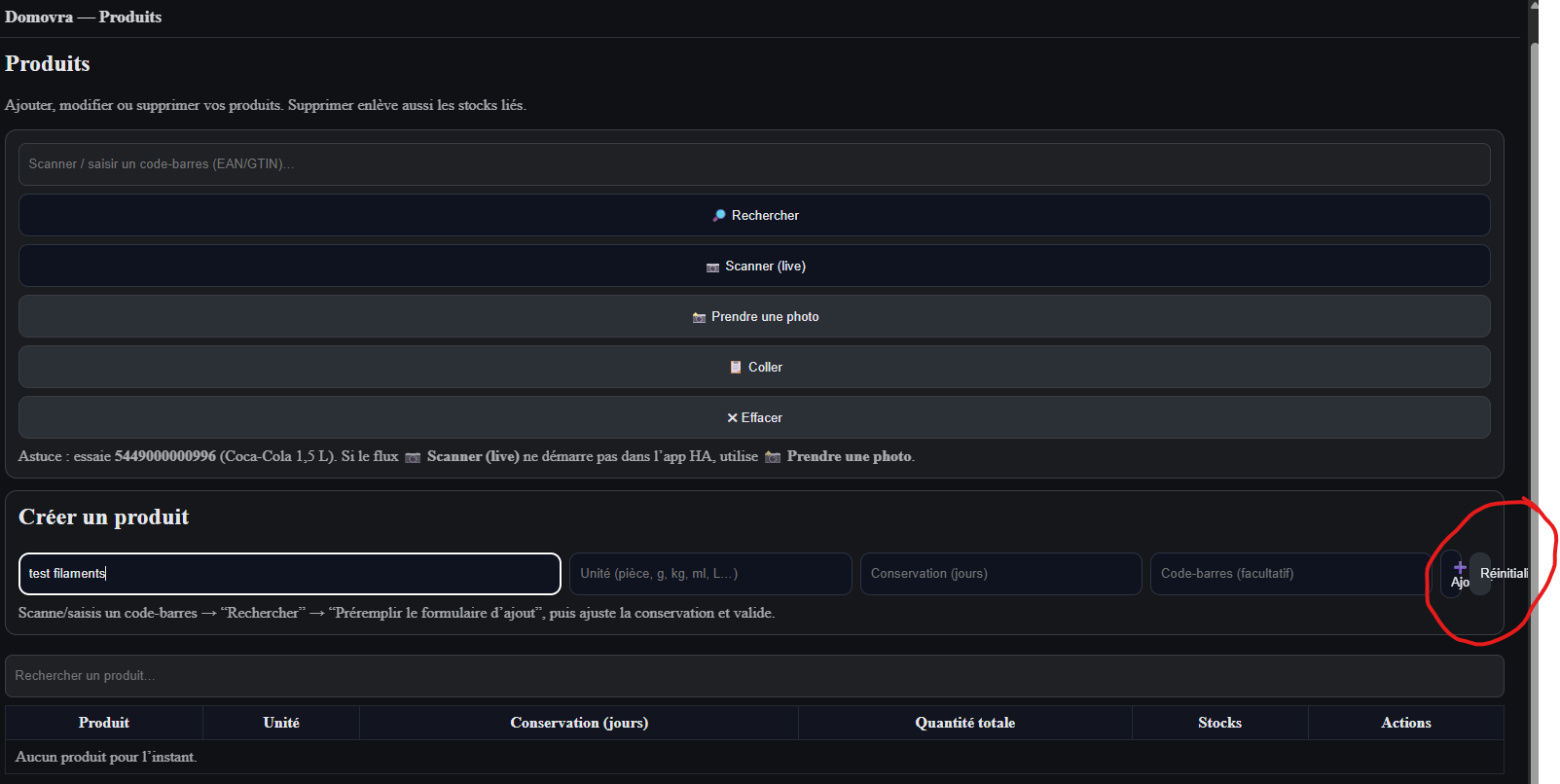This screenshot has height=784, width=1560.
Task: Click the Unité column header
Action: click(x=281, y=723)
